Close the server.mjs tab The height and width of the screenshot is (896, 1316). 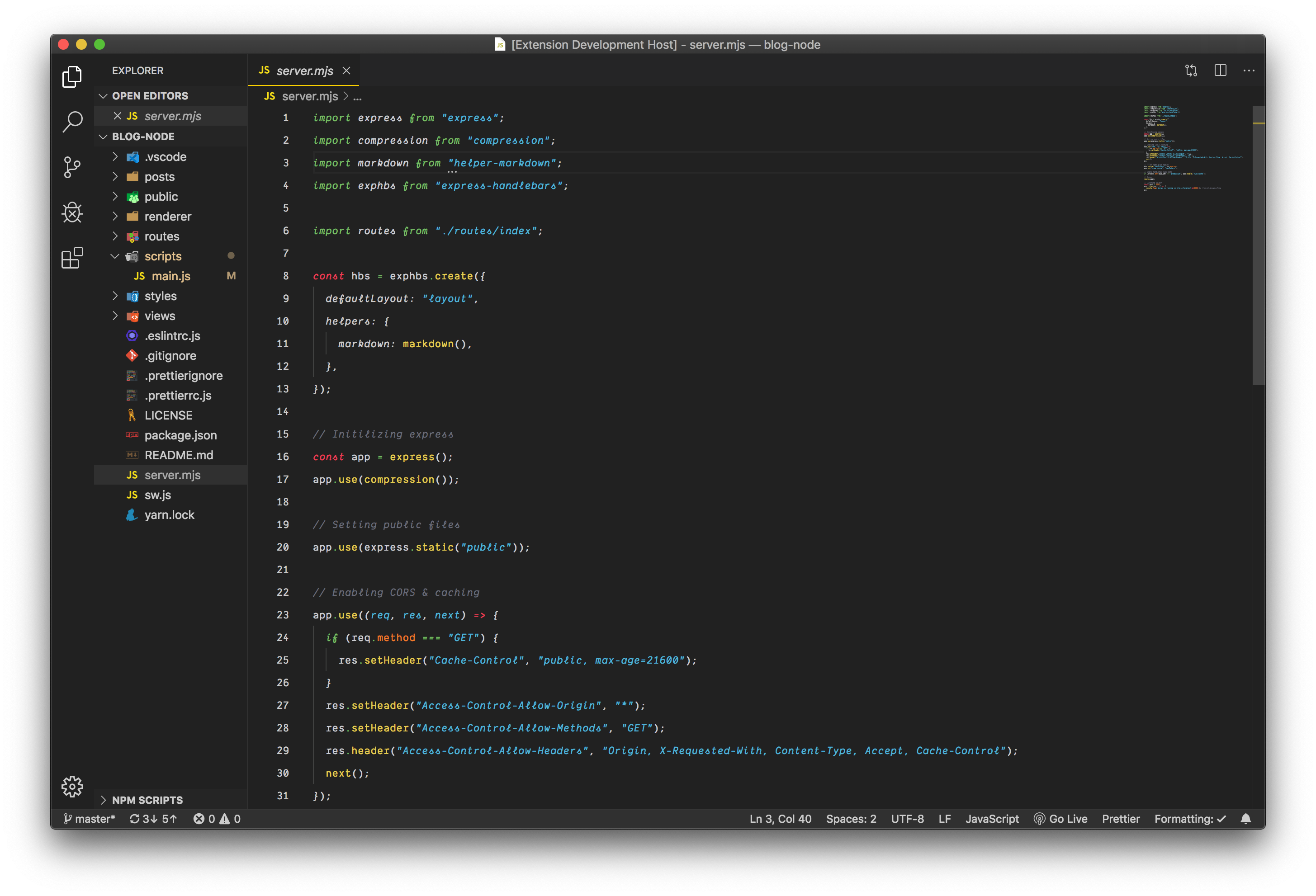(x=346, y=71)
